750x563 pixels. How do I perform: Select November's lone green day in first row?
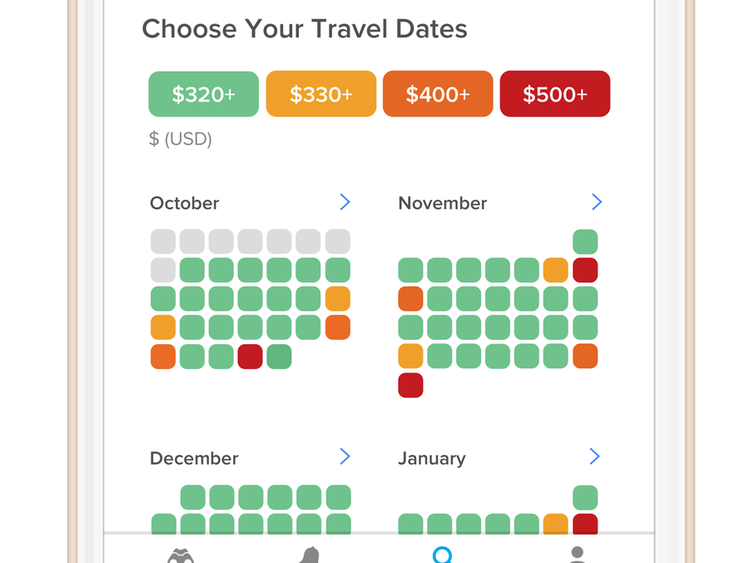585,242
